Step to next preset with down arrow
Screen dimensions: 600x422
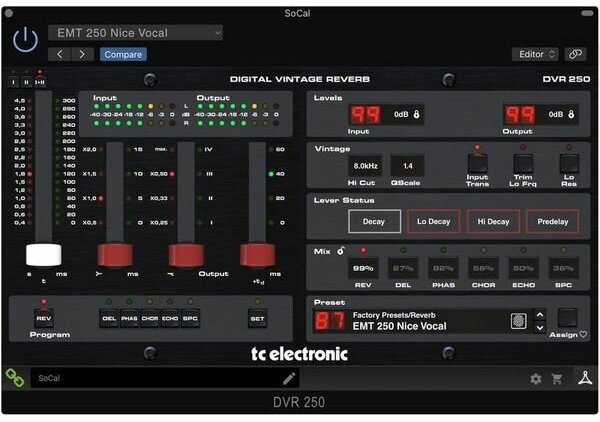[540, 327]
